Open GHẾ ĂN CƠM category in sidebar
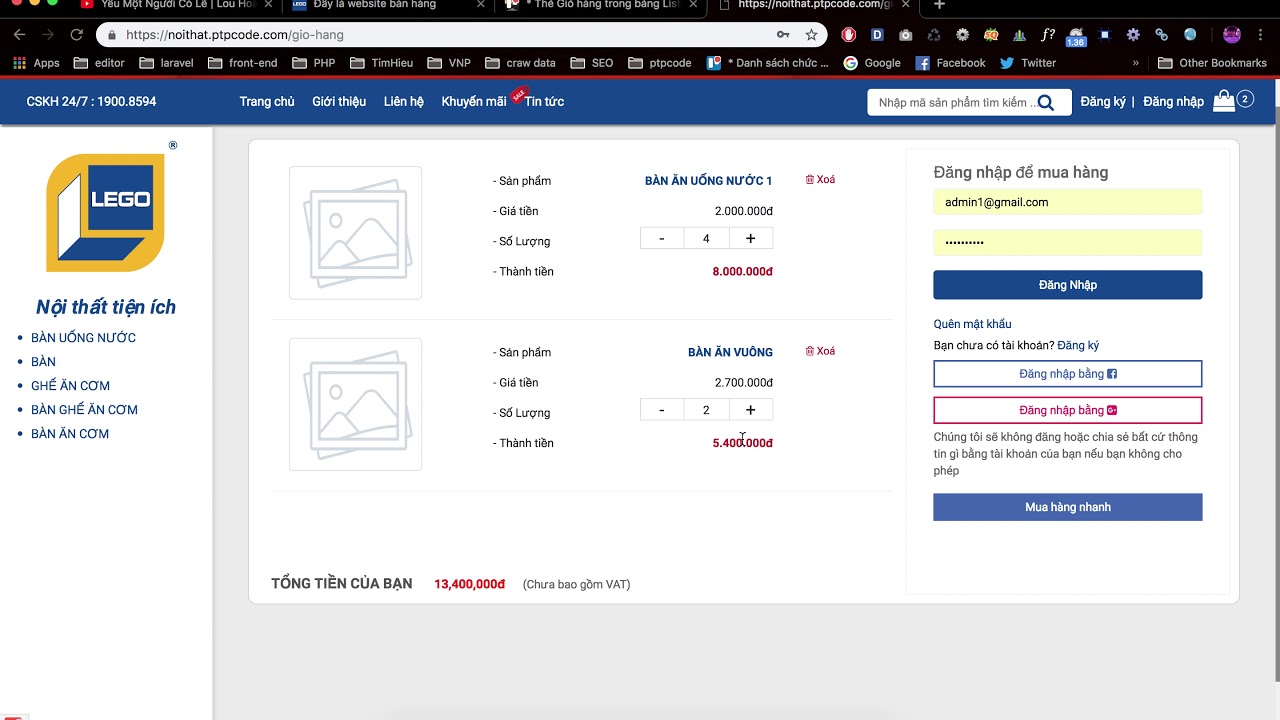 (71, 386)
